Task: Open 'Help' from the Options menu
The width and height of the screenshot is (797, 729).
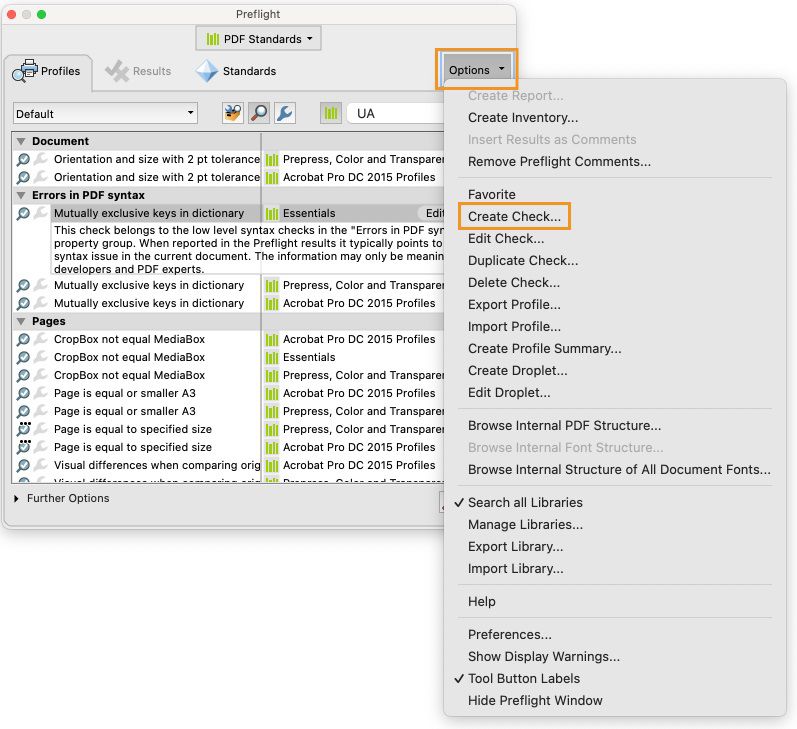Action: coord(481,601)
